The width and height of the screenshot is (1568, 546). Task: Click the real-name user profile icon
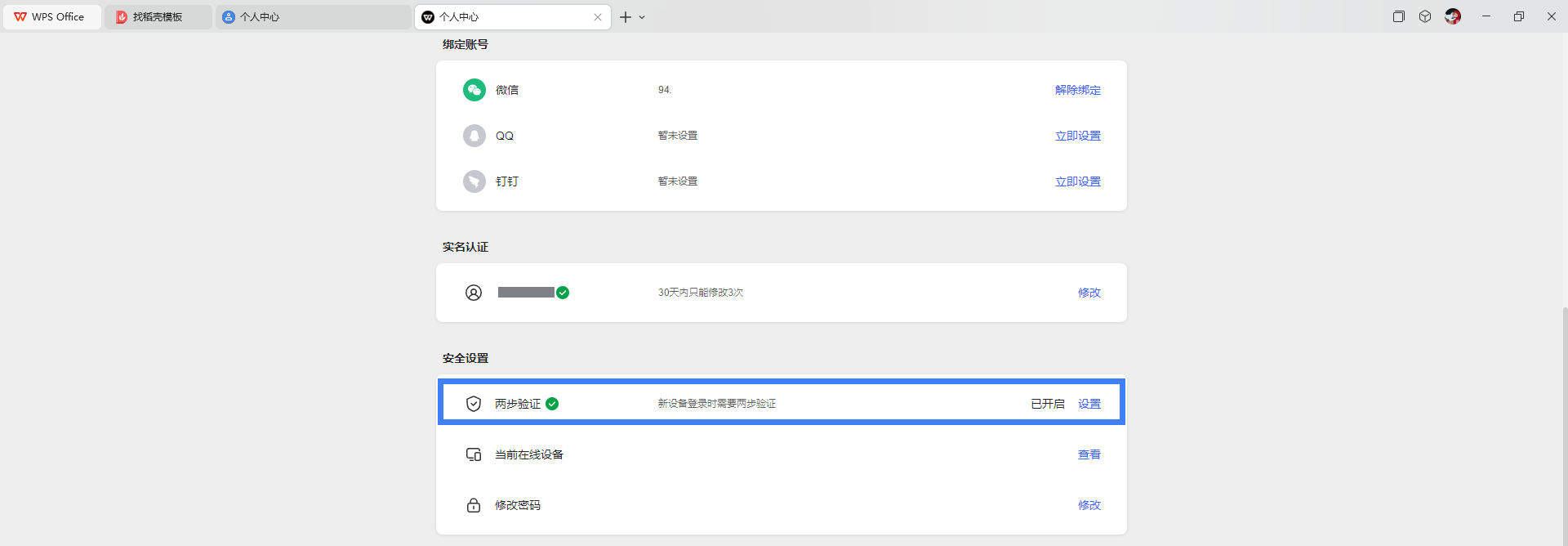click(474, 293)
